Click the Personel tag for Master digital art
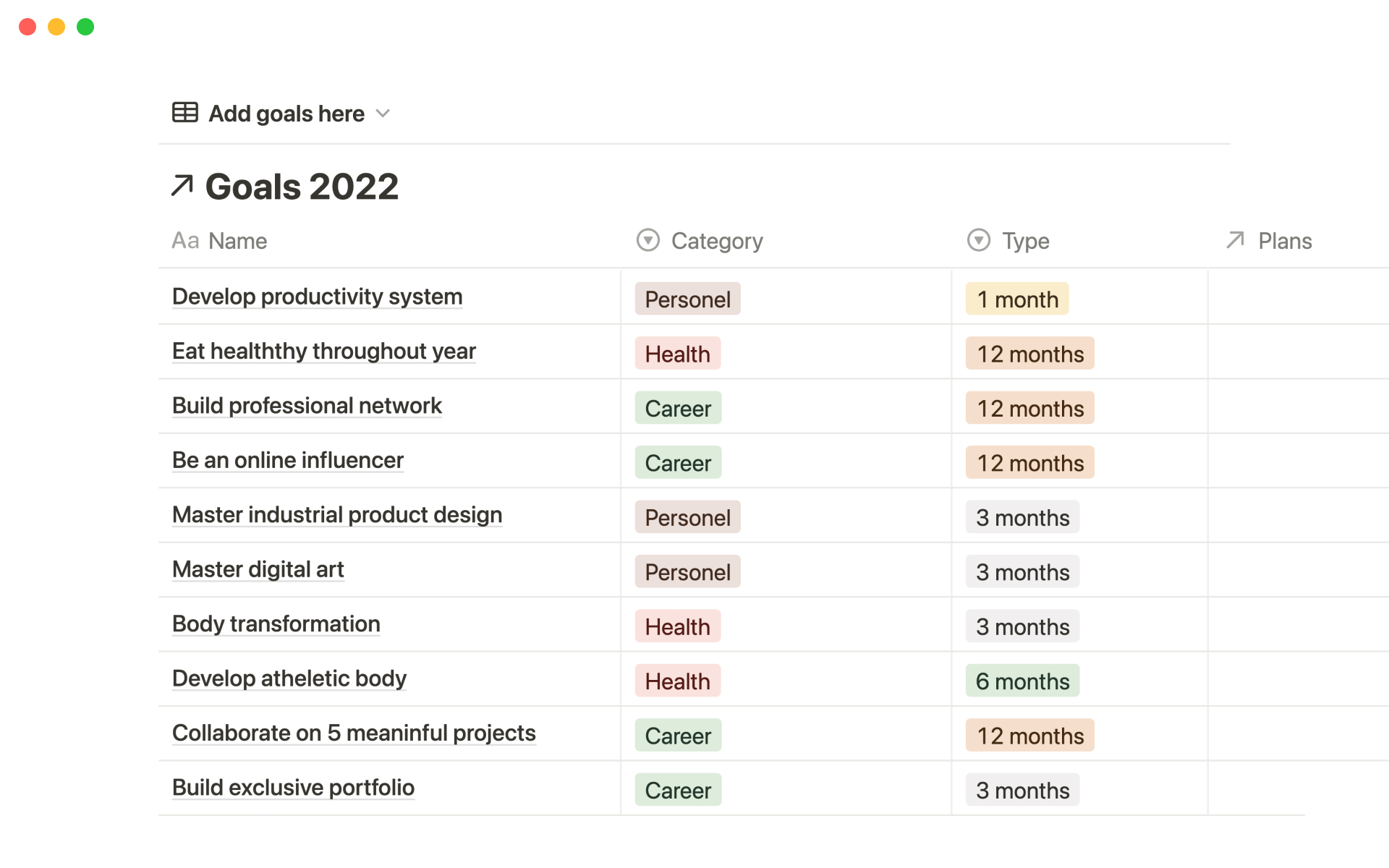1389x868 pixels. (x=687, y=571)
